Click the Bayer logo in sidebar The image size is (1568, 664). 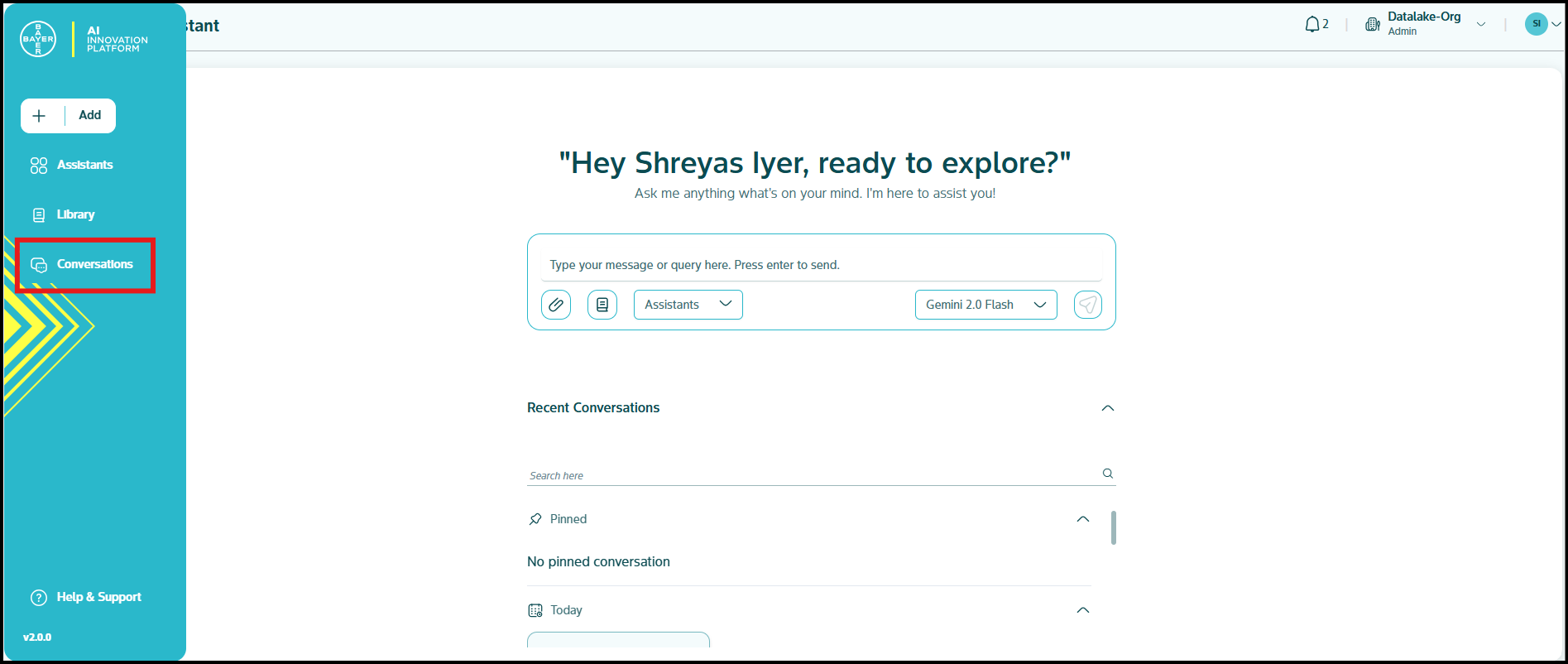click(x=38, y=39)
